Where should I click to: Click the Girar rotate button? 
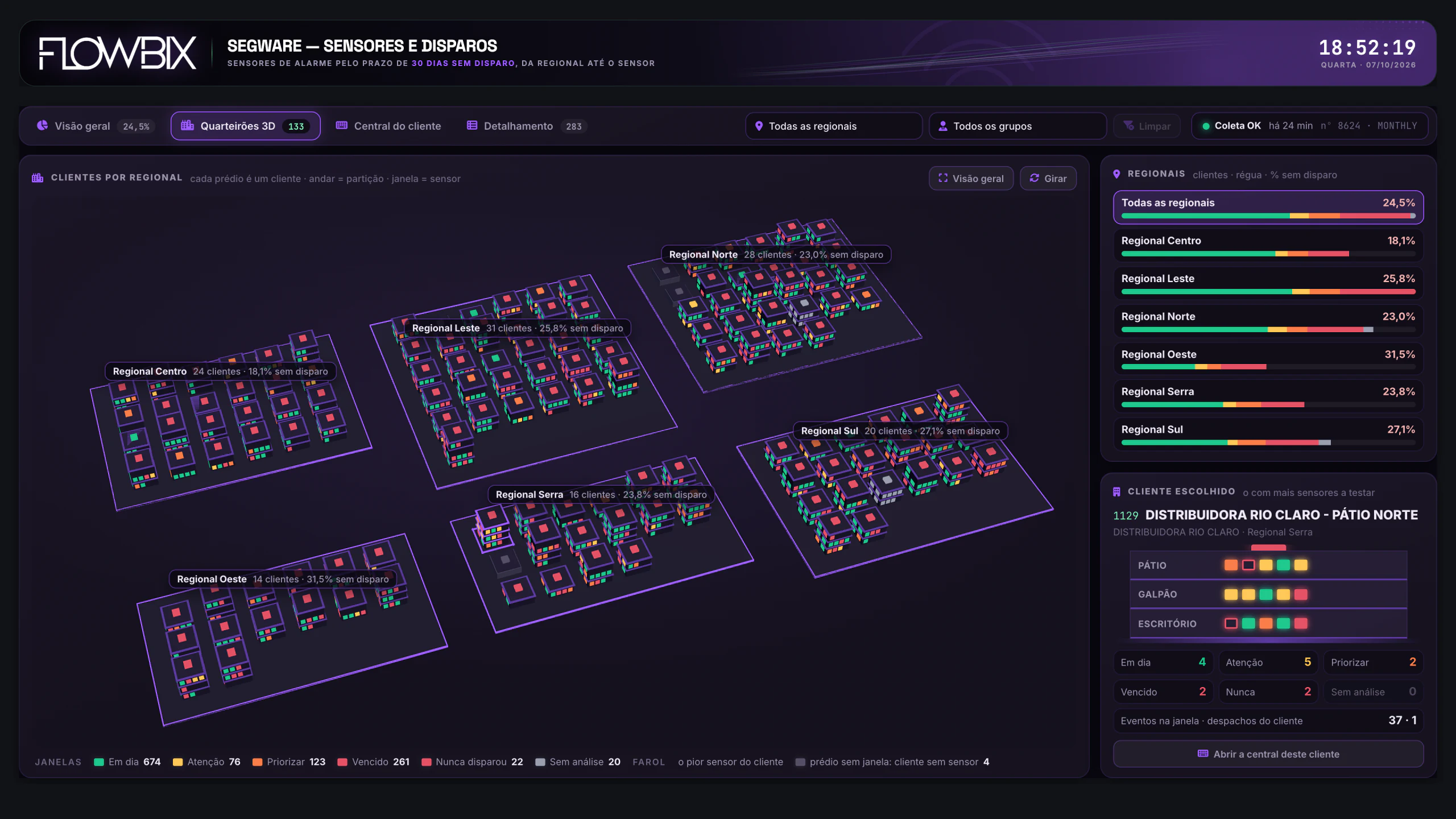[x=1048, y=178]
